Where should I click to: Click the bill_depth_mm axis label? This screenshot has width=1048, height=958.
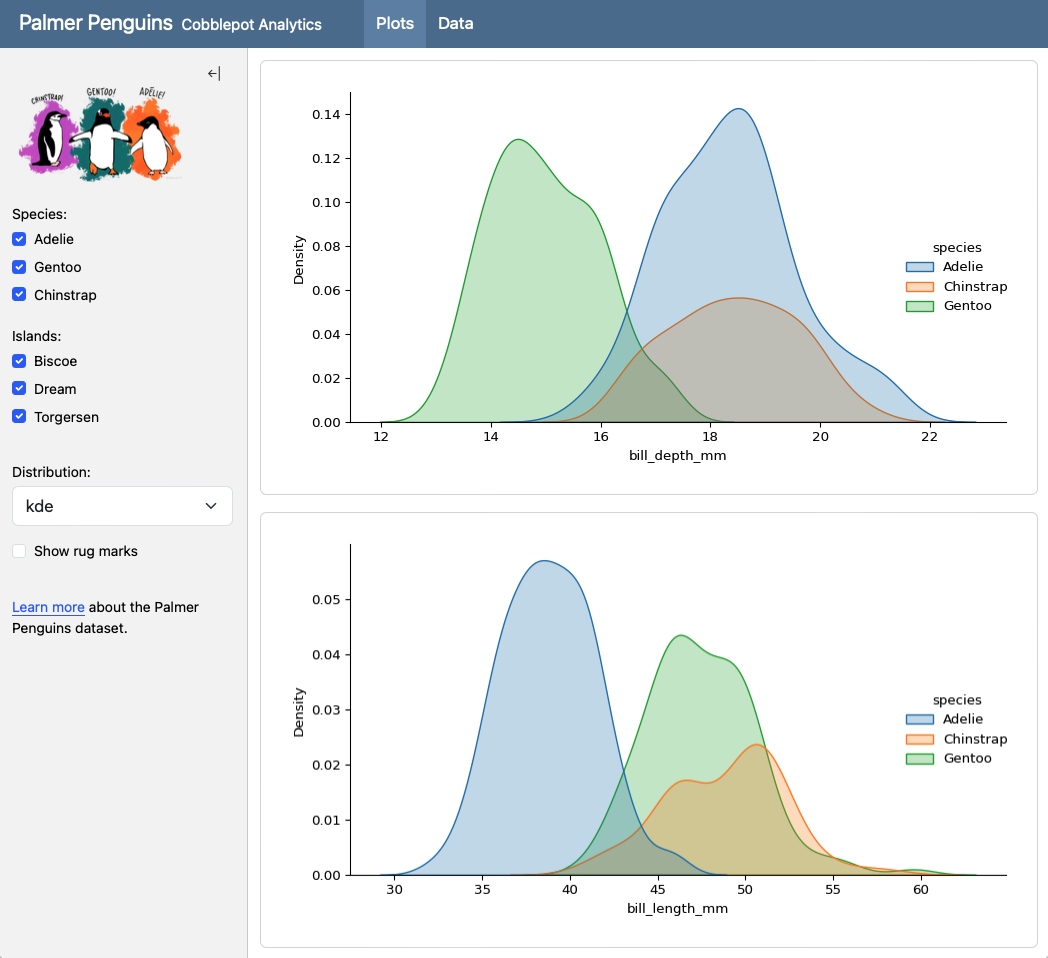click(677, 456)
